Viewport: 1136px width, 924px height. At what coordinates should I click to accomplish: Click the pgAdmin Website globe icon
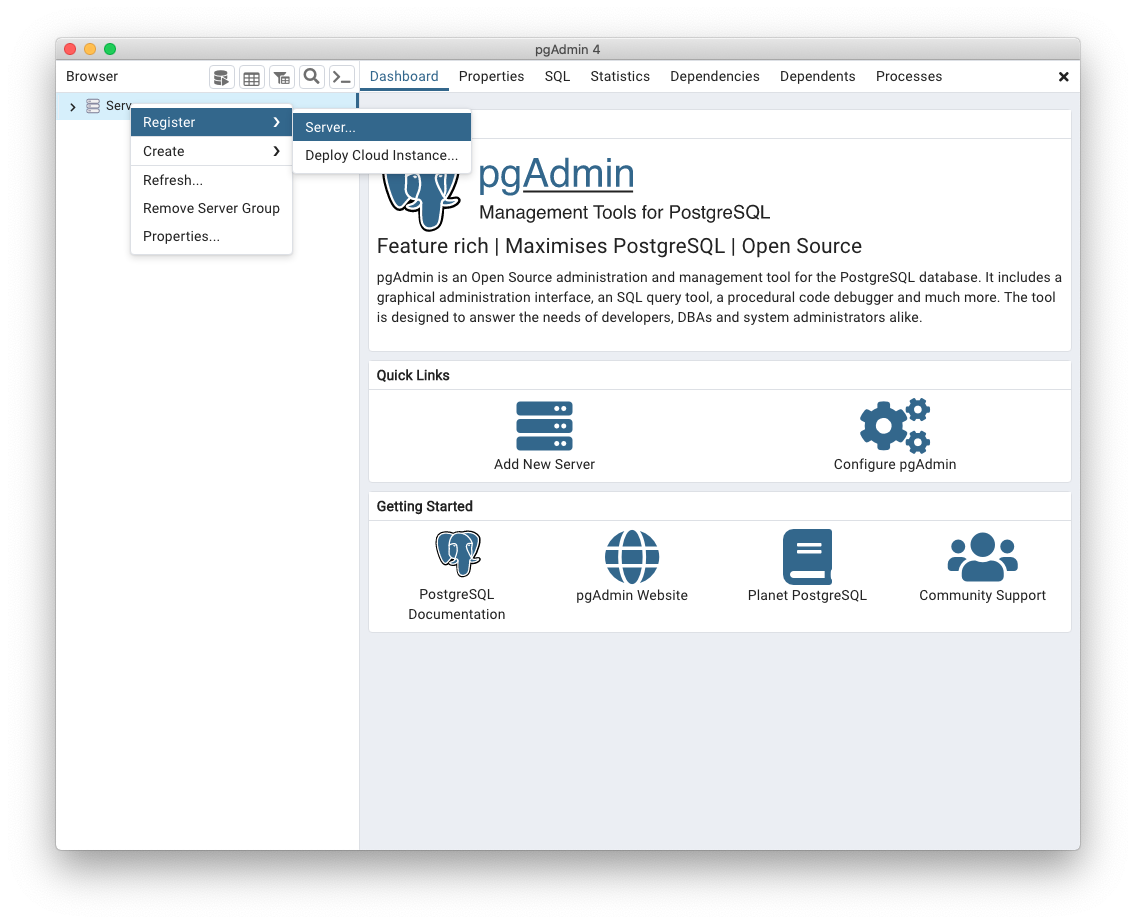(x=632, y=556)
